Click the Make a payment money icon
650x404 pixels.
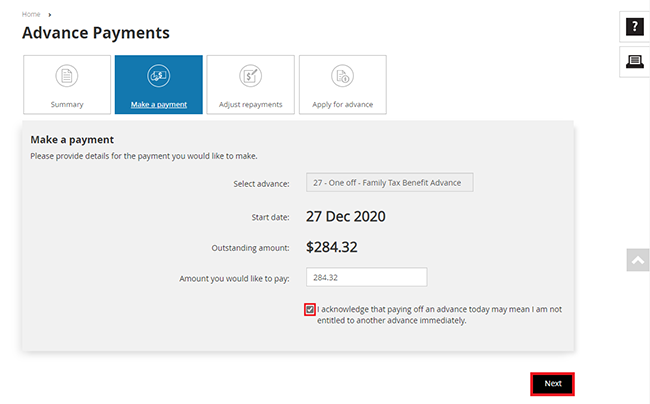158,76
